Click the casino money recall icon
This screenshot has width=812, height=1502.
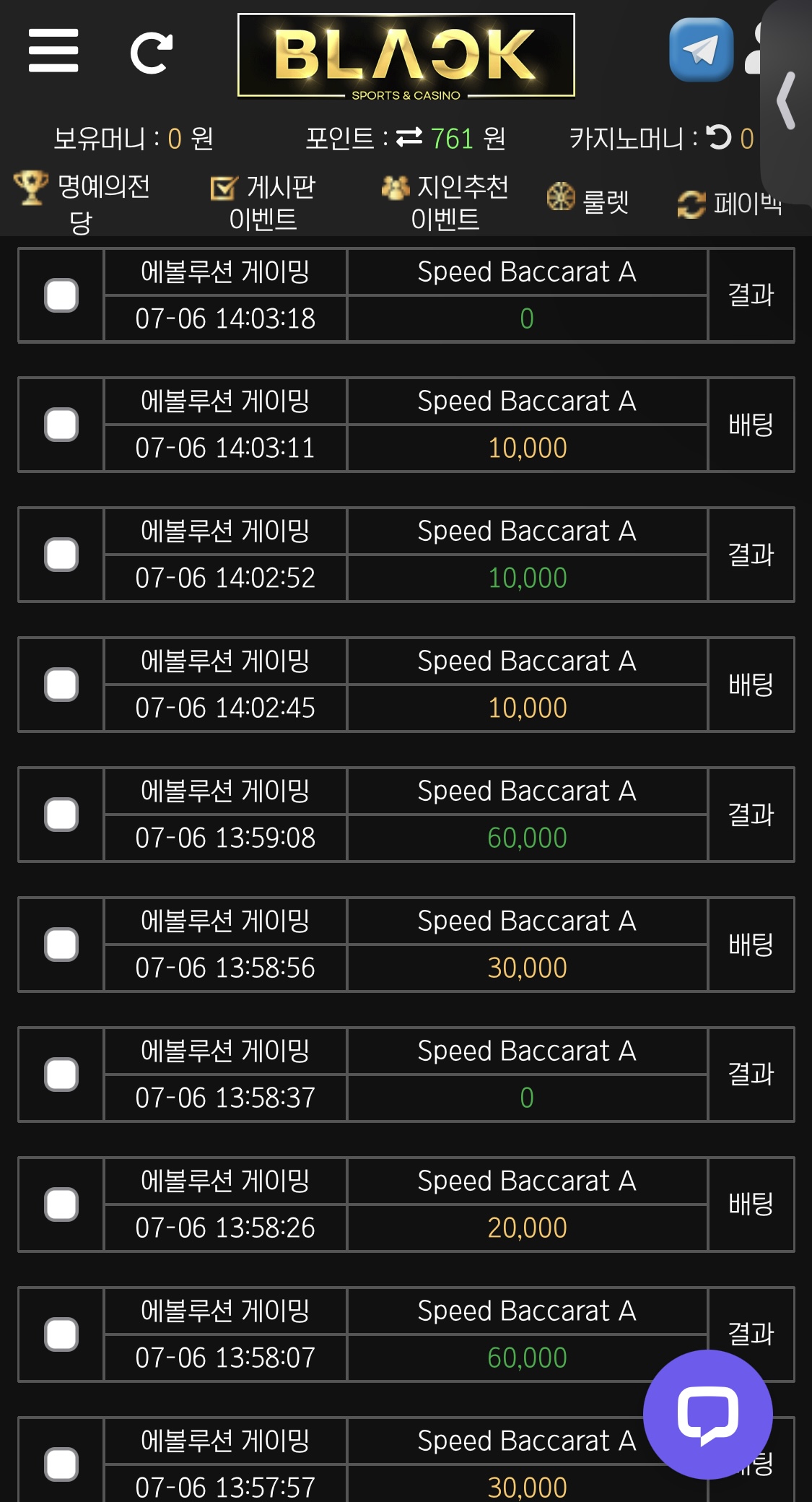click(718, 137)
